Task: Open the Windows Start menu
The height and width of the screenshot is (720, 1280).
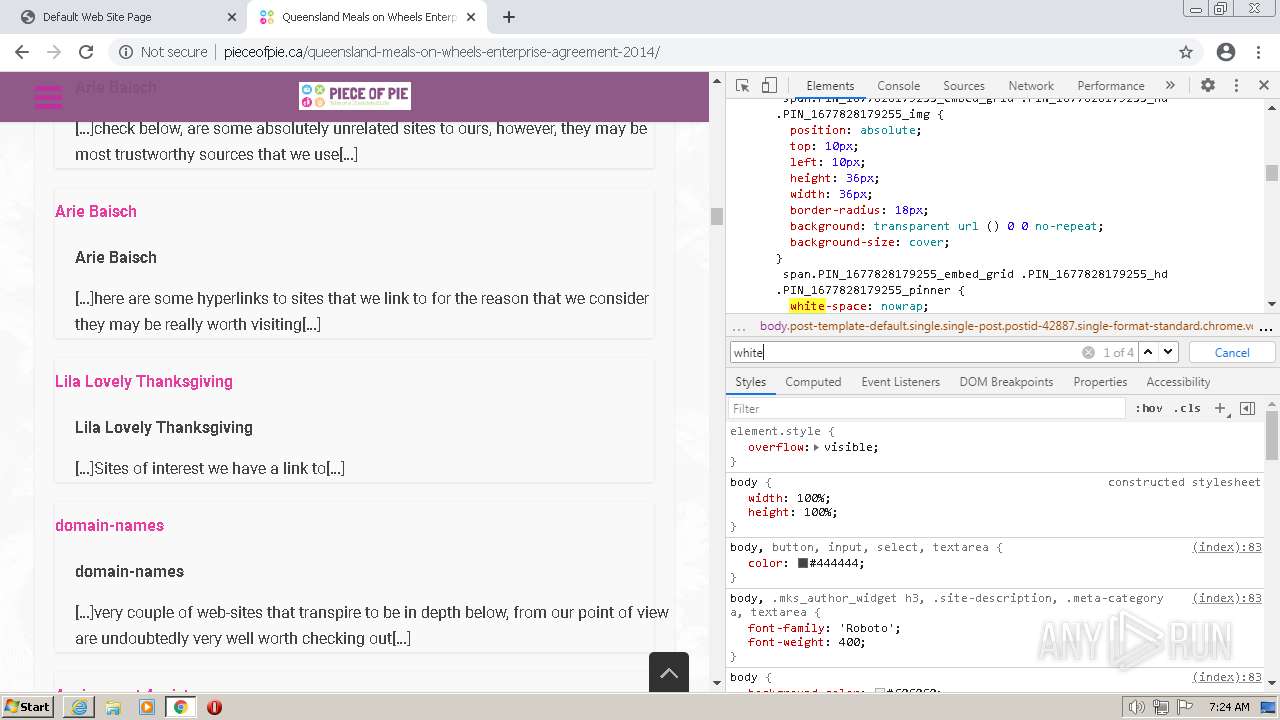Action: click(28, 706)
